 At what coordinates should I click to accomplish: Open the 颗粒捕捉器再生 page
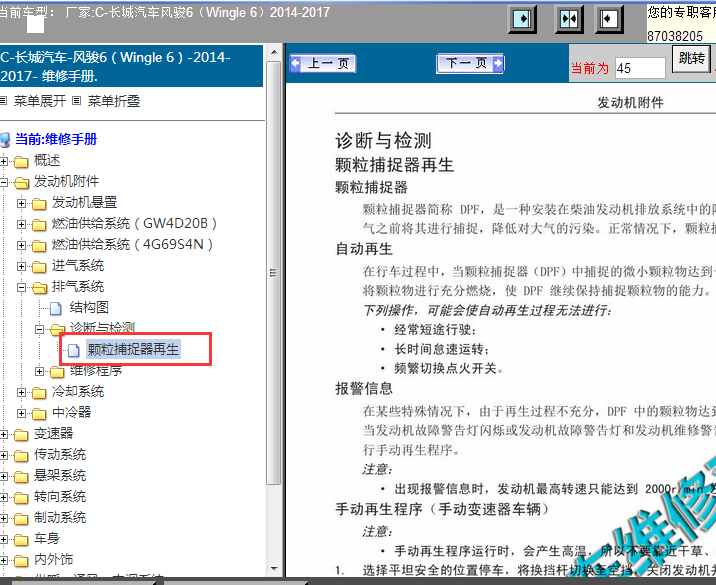coord(133,349)
